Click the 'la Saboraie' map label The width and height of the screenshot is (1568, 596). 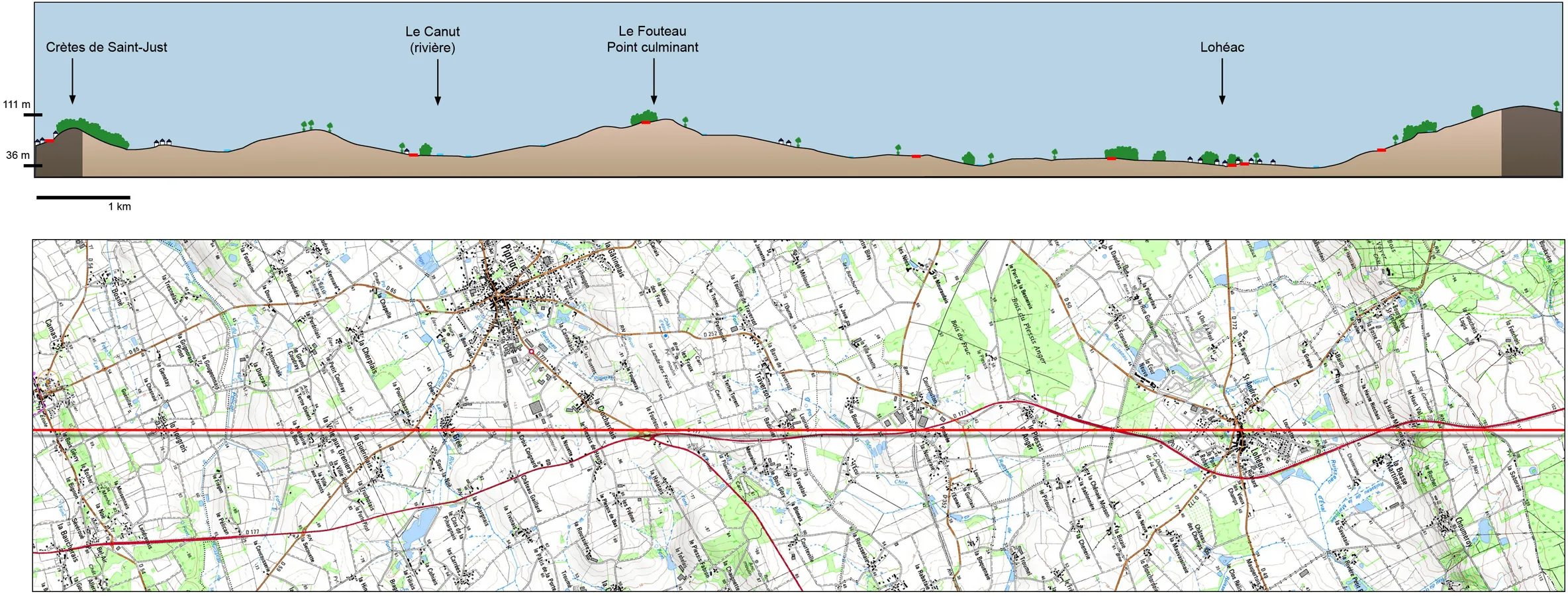coord(1516,479)
